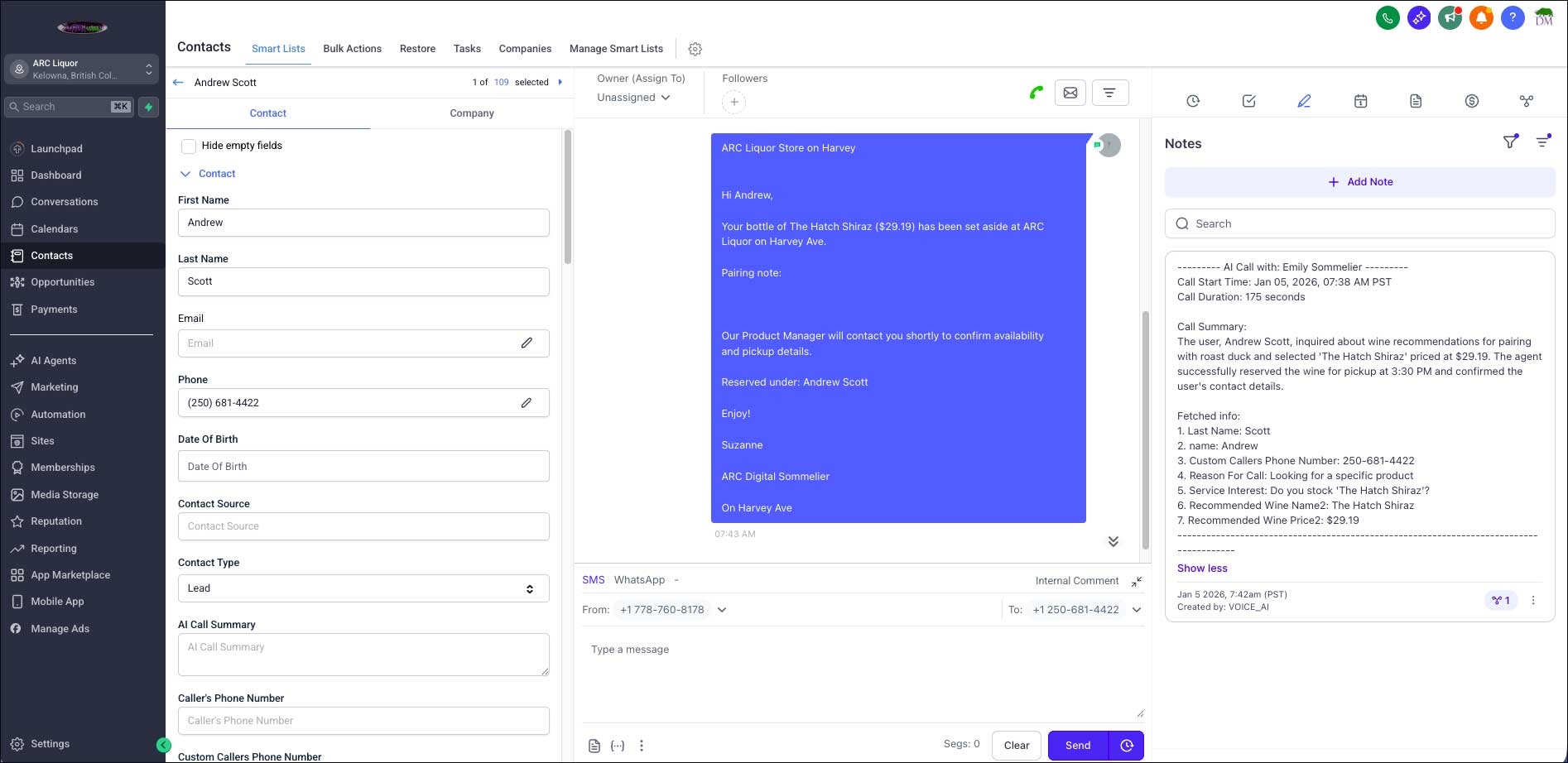This screenshot has width=1568, height=763.
Task: Open Reputation from the sidebar
Action: (x=58, y=521)
